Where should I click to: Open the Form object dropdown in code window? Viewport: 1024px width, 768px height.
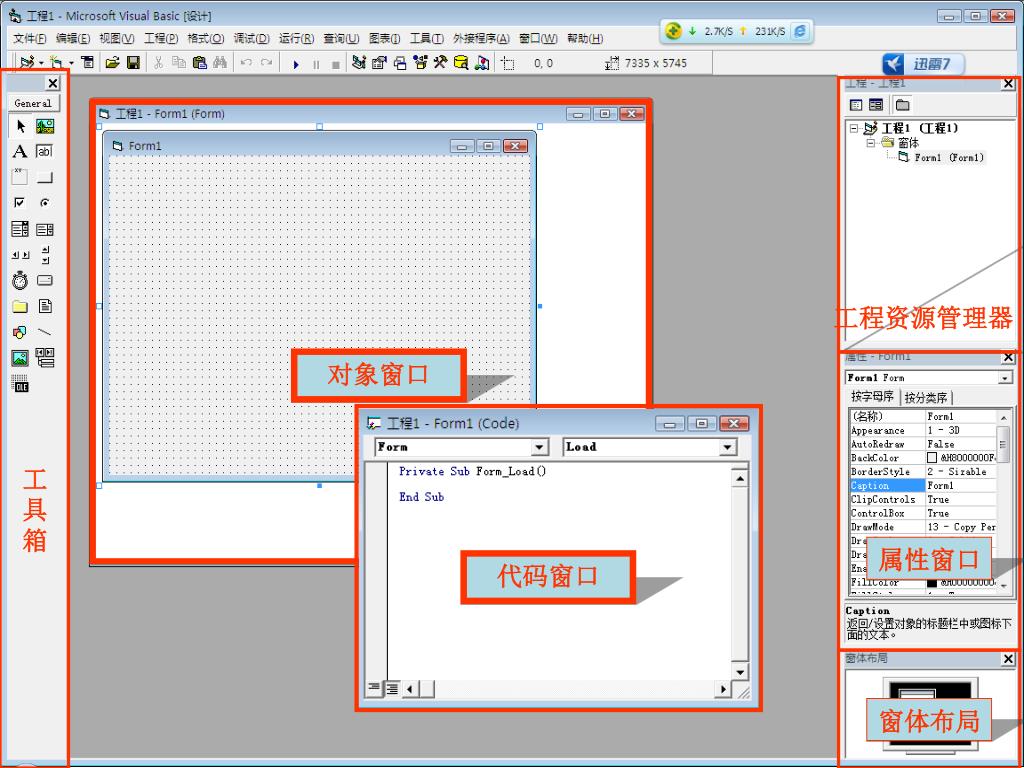point(539,447)
